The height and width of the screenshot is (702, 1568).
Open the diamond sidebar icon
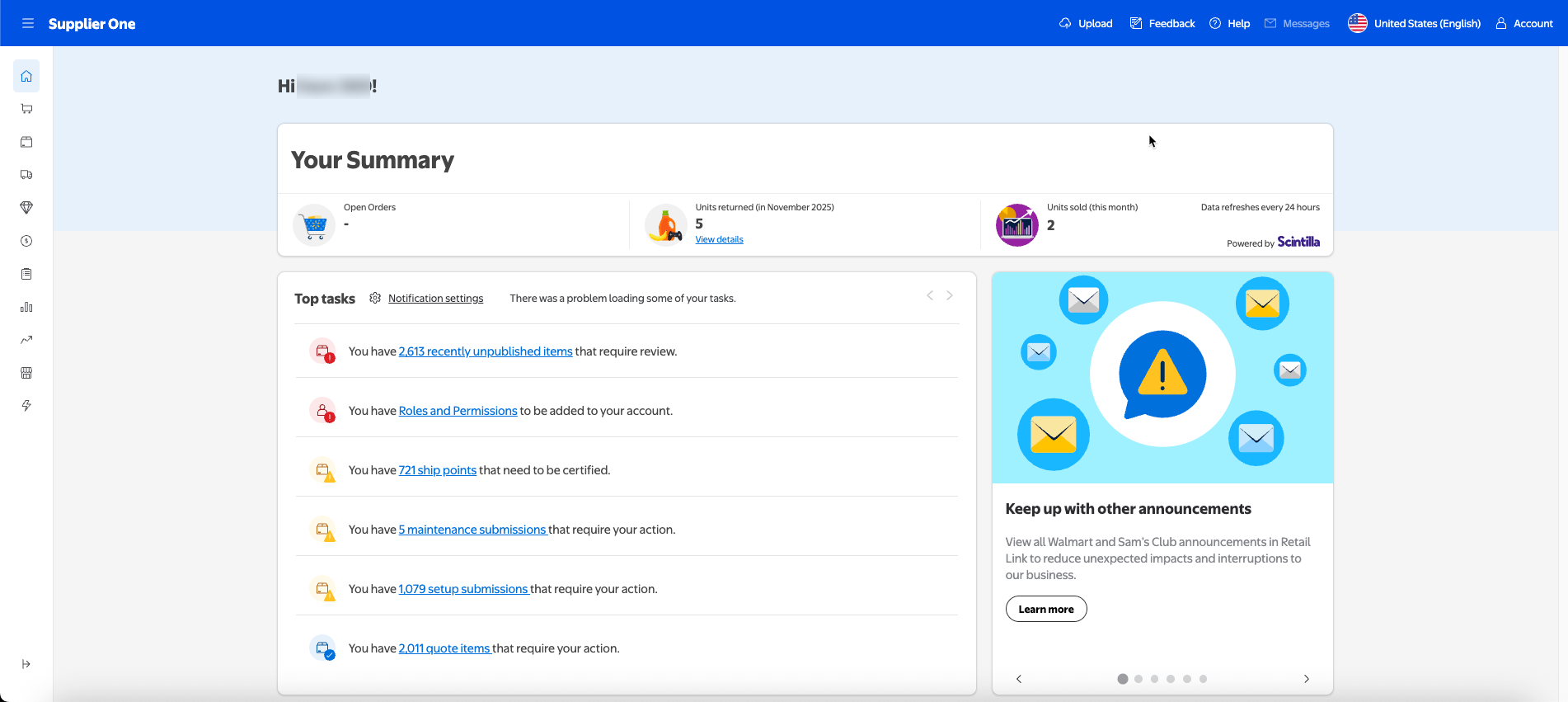(26, 208)
